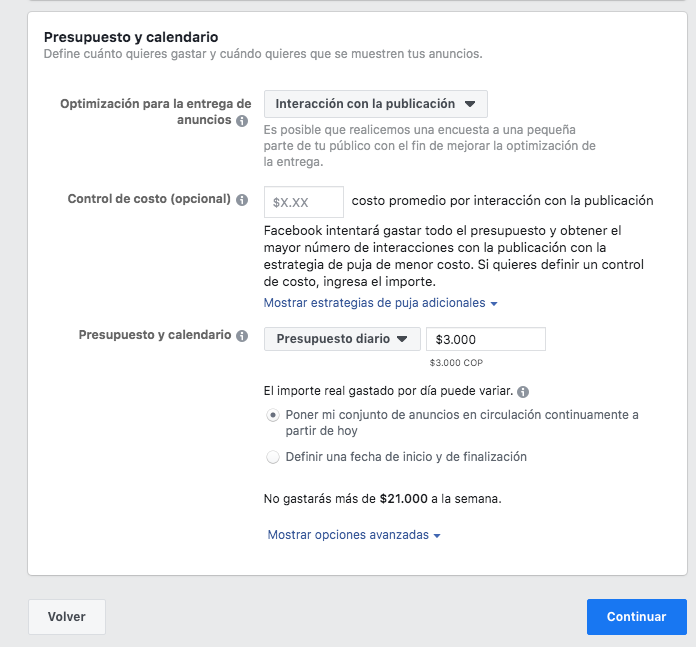Click the $3.000 daily budget field

pyautogui.click(x=486, y=339)
